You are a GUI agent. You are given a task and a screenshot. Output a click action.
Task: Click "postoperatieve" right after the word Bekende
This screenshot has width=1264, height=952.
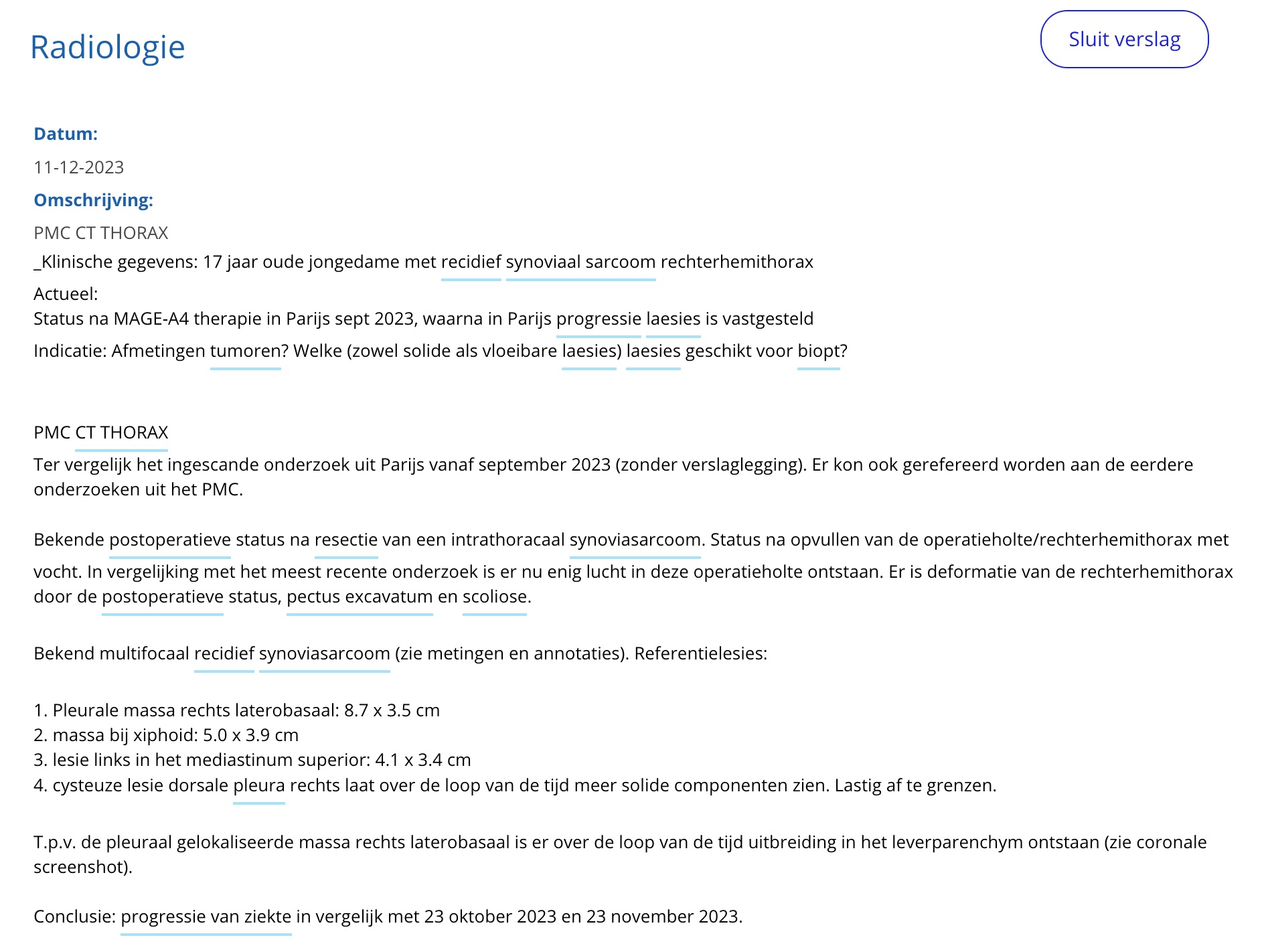click(169, 540)
